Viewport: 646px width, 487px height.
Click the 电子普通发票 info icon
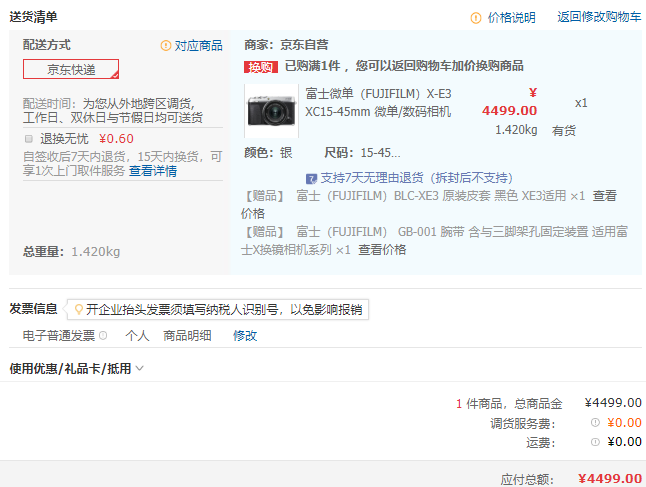(103, 335)
